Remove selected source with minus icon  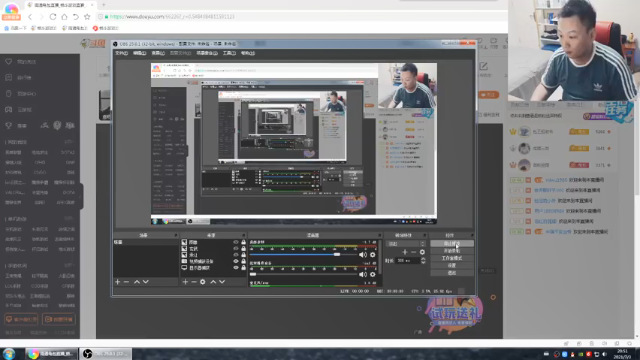pos(194,282)
